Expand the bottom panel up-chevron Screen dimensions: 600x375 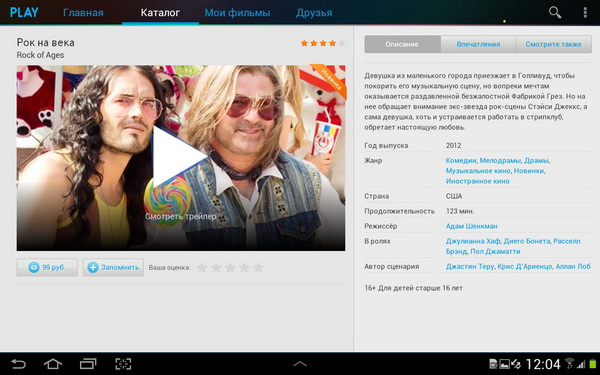(300, 364)
